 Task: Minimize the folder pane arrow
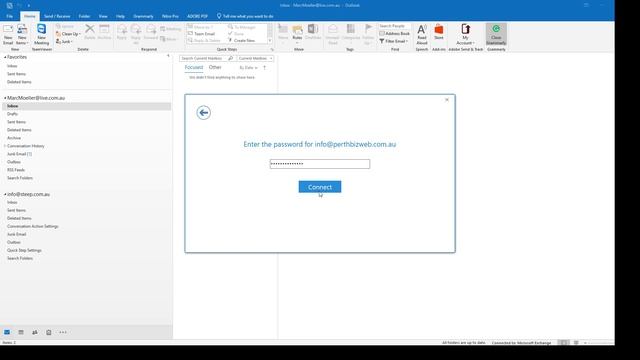click(x=168, y=56)
